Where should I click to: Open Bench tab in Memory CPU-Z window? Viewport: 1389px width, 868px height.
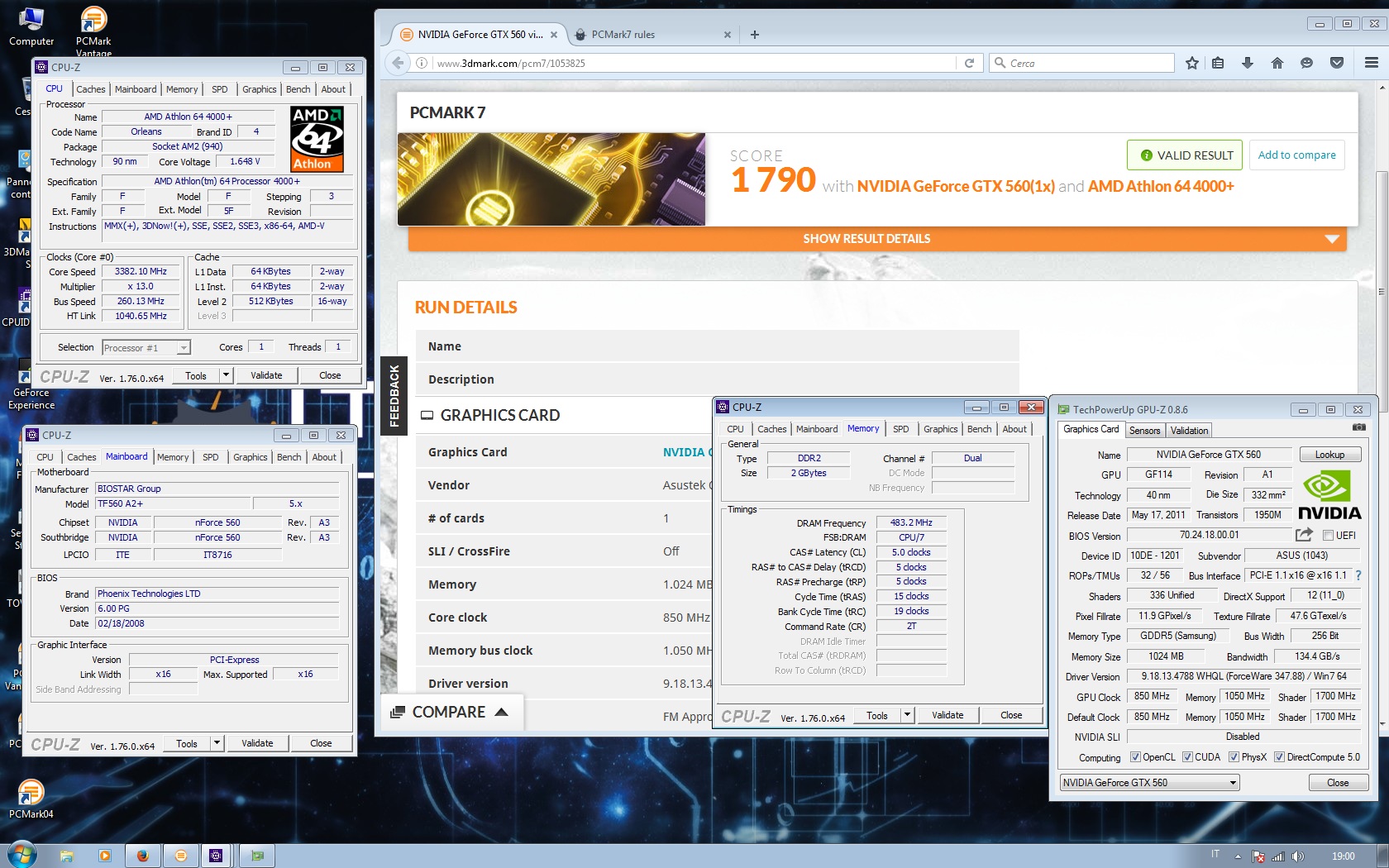pos(979,429)
